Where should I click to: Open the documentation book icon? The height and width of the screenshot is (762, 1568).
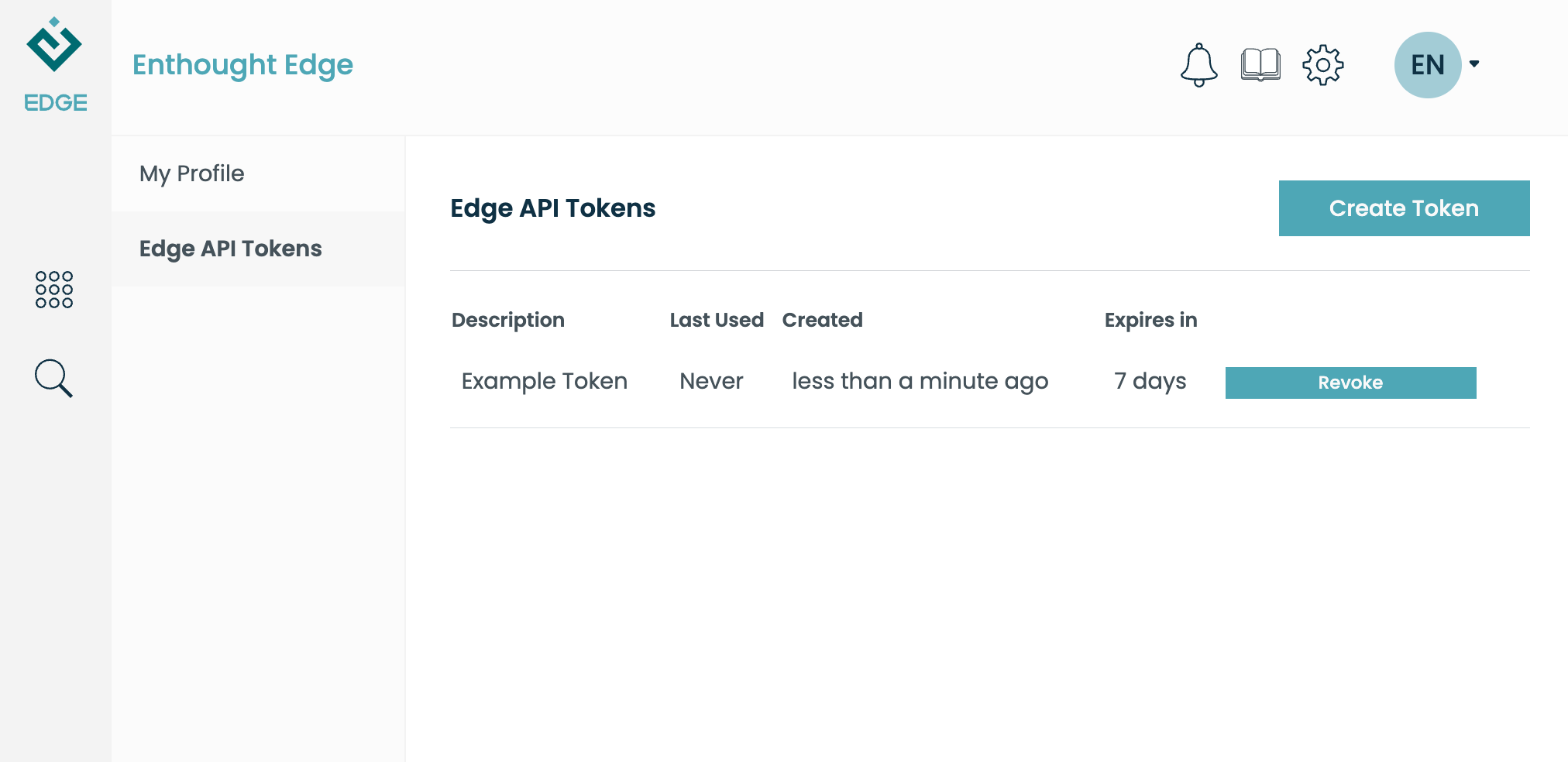(1260, 65)
